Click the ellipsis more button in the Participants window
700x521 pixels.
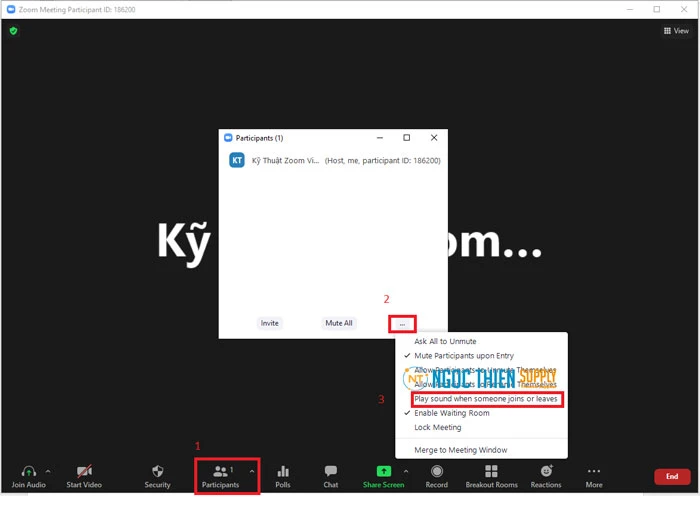402,324
